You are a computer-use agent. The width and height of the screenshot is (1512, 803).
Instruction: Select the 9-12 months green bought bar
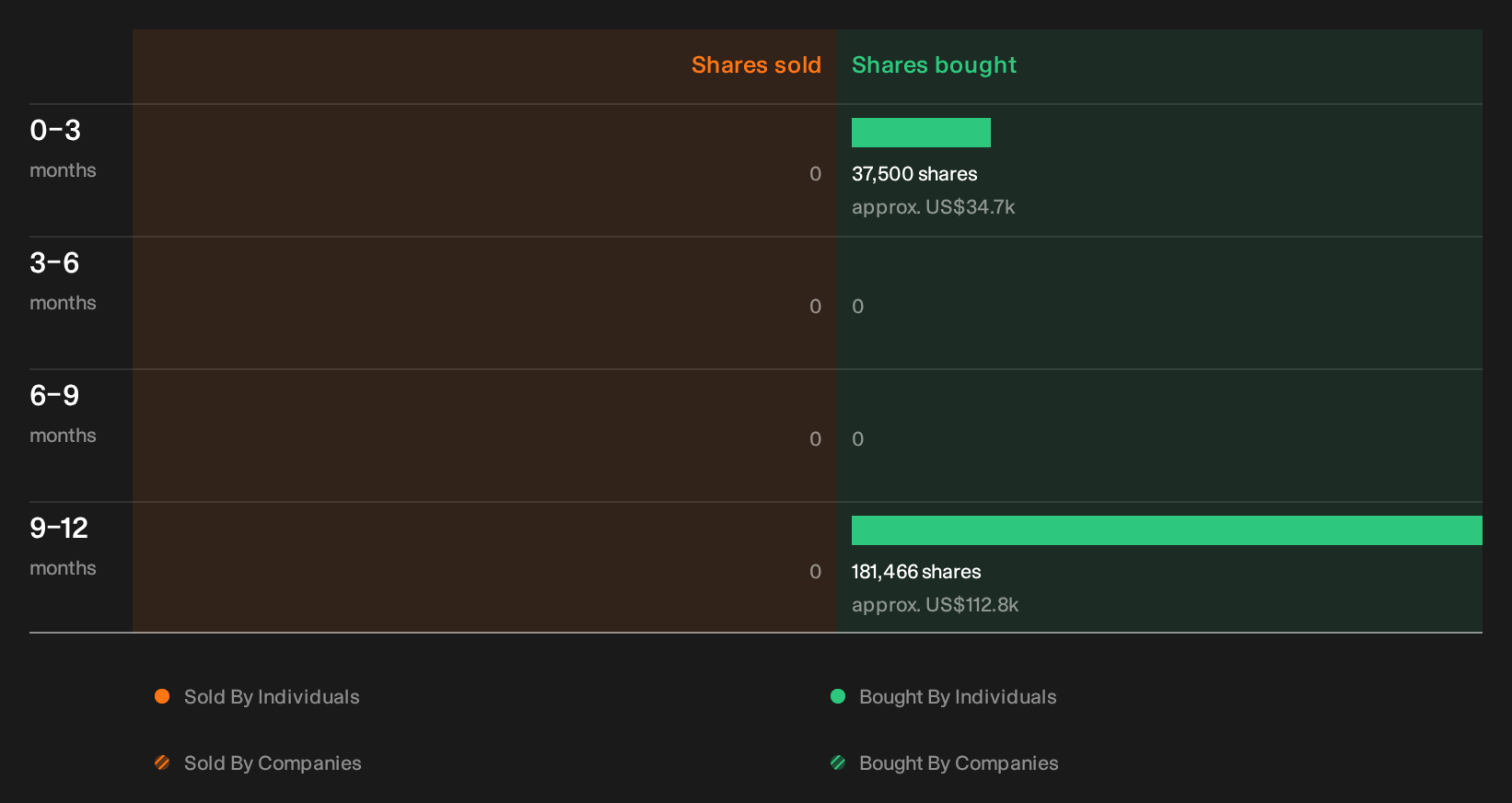[1167, 530]
